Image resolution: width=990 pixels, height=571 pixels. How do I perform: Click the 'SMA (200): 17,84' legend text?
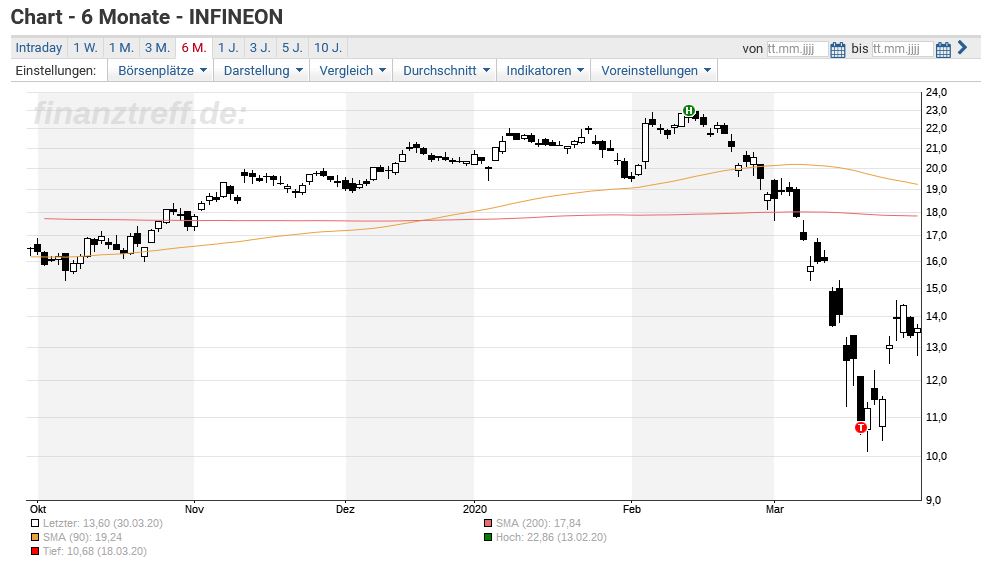[538, 524]
